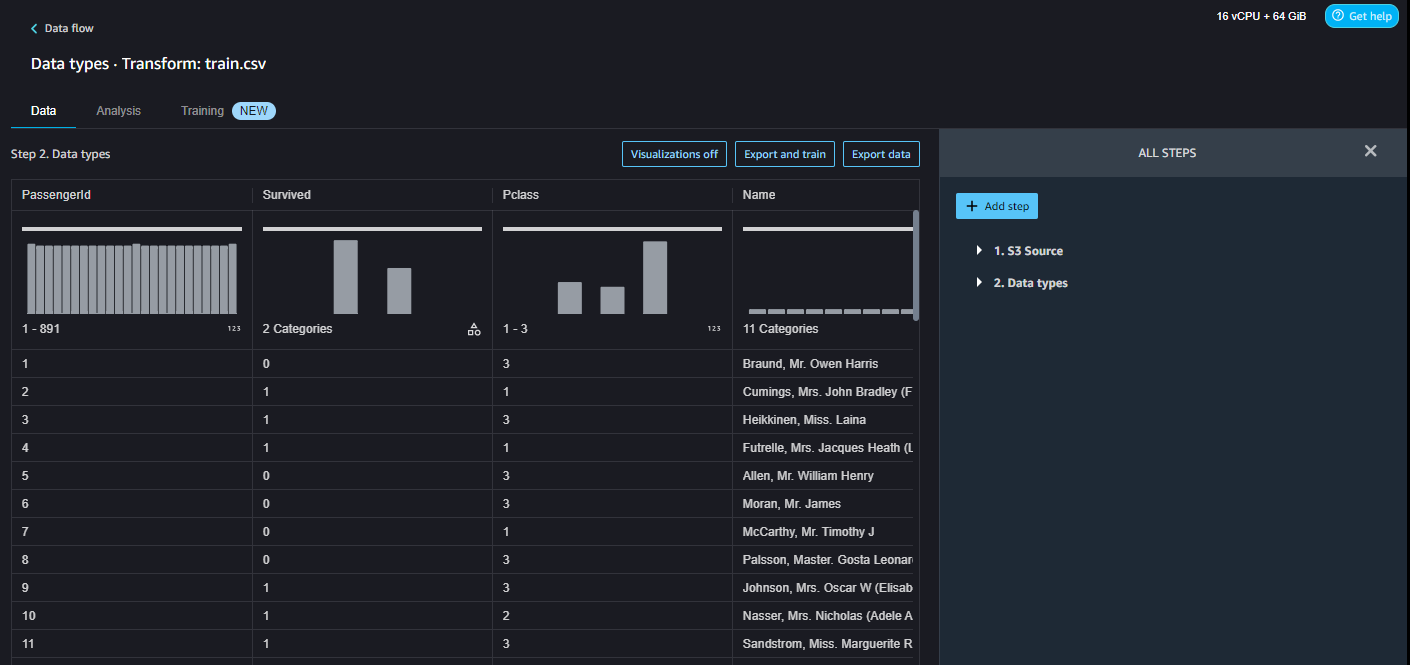
Task: Click the numeric type icon below the Pclass histogram
Action: tap(715, 328)
